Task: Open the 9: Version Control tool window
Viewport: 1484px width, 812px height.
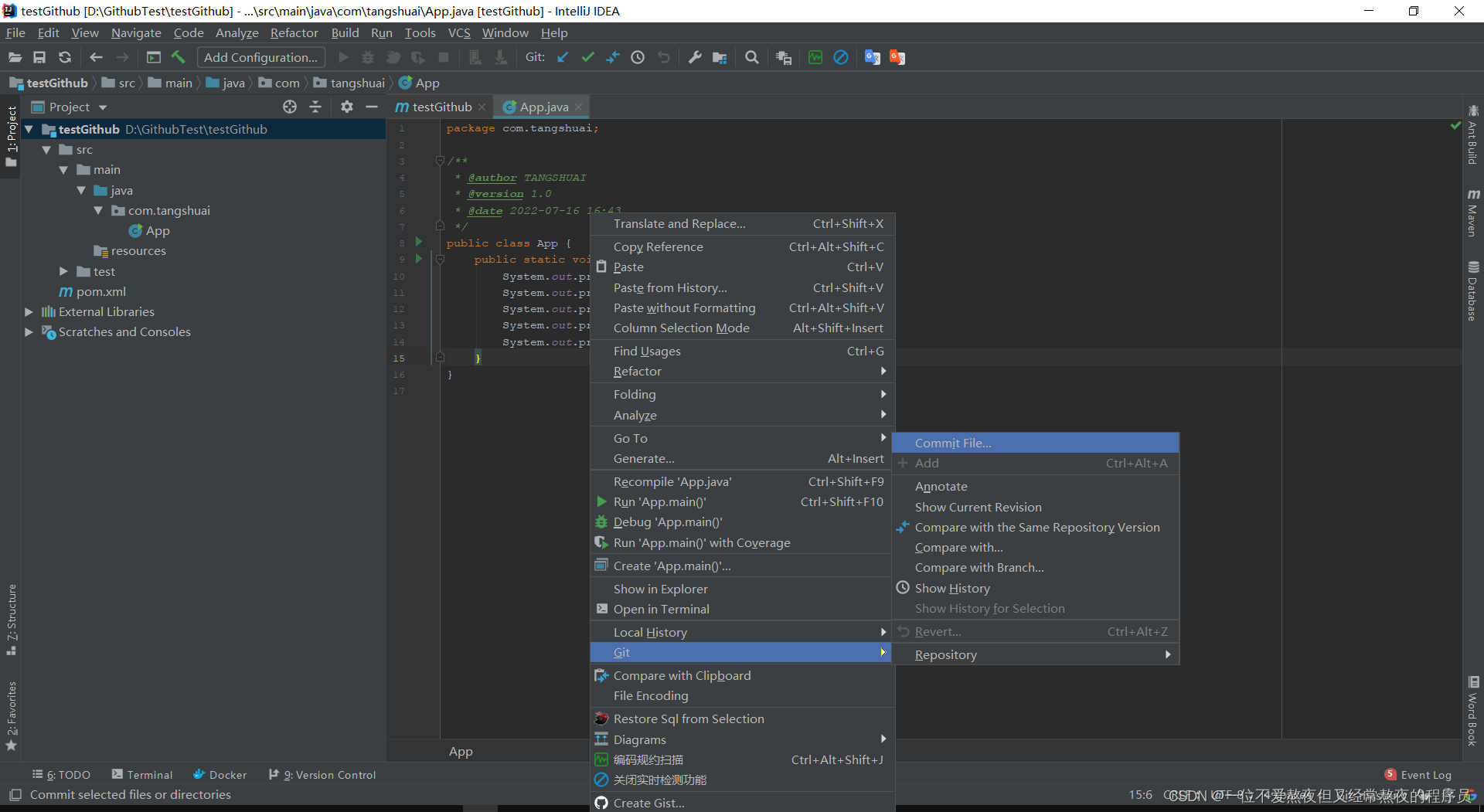Action: 322,774
